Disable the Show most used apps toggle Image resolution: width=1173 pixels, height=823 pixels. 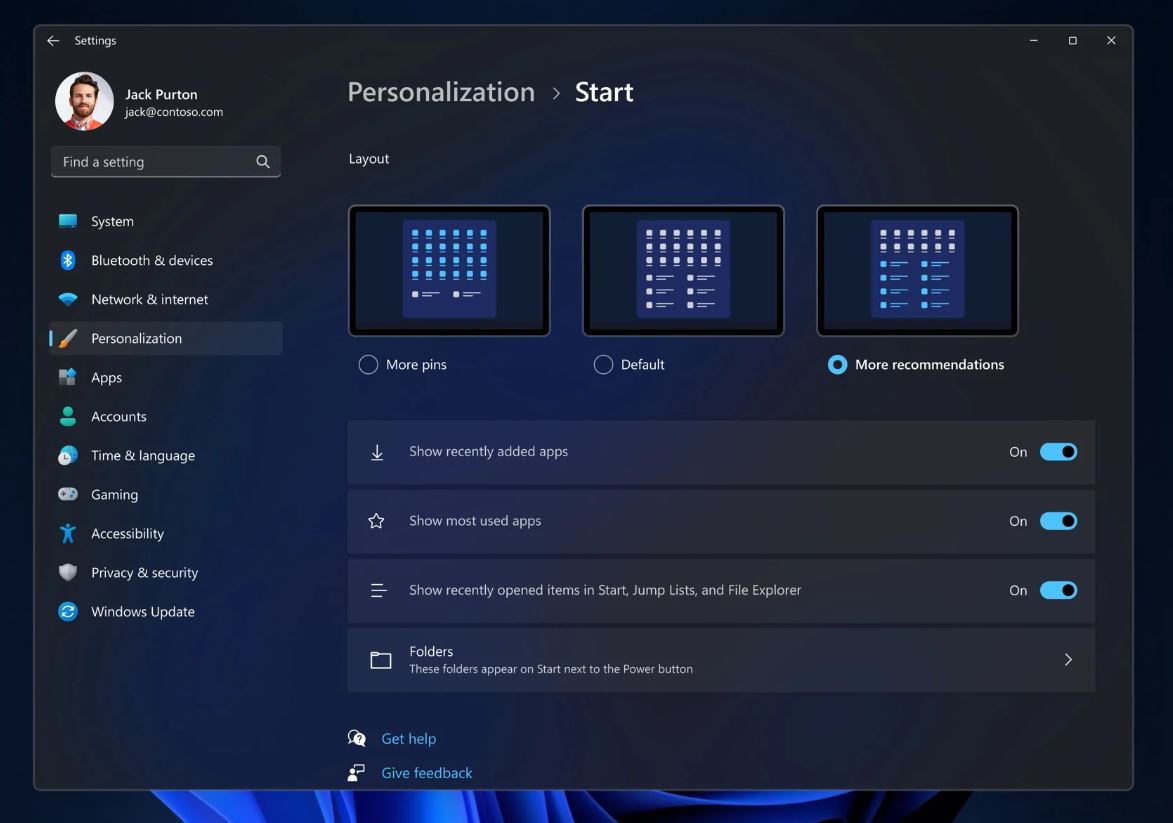(x=1058, y=521)
